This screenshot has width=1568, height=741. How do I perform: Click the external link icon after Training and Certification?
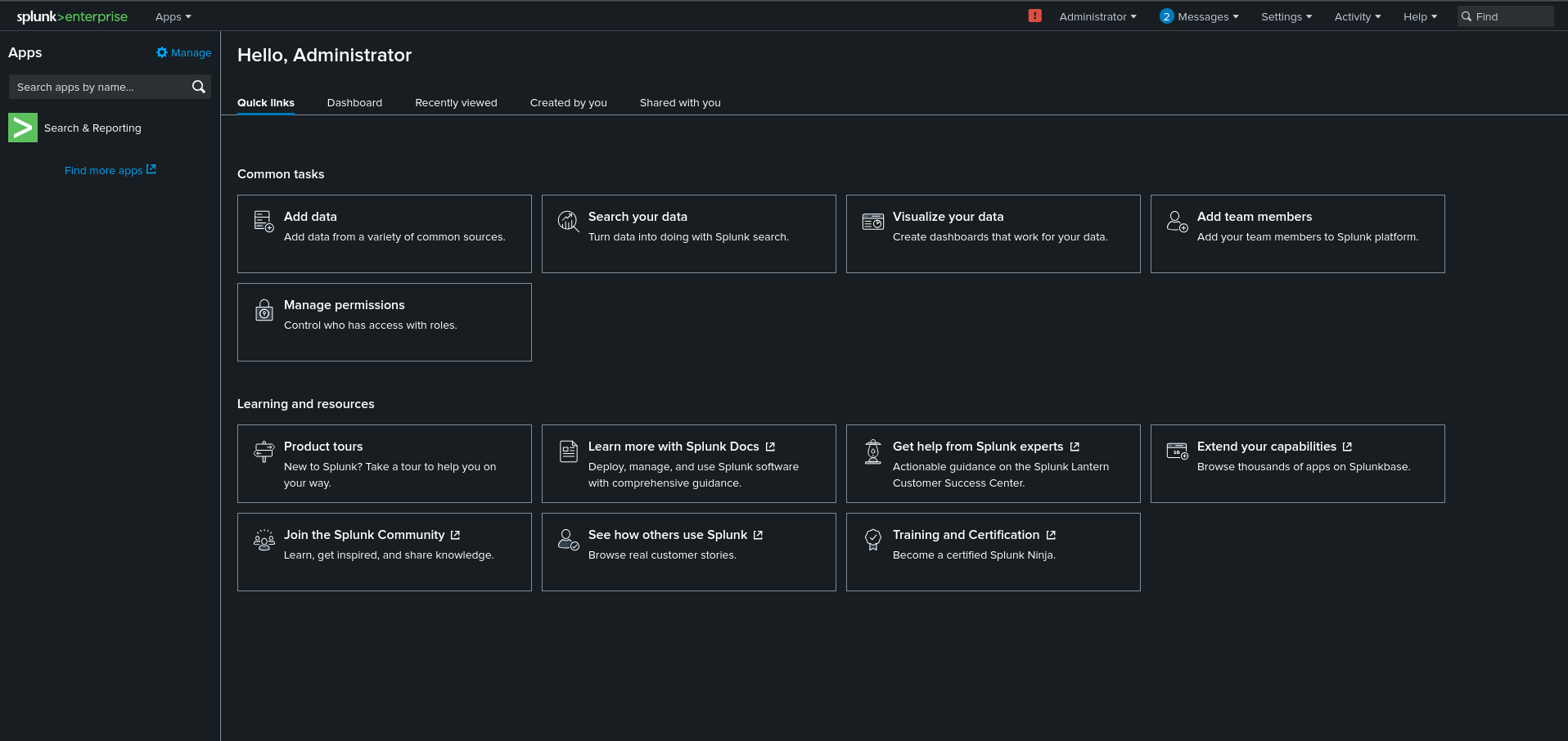[x=1051, y=535]
